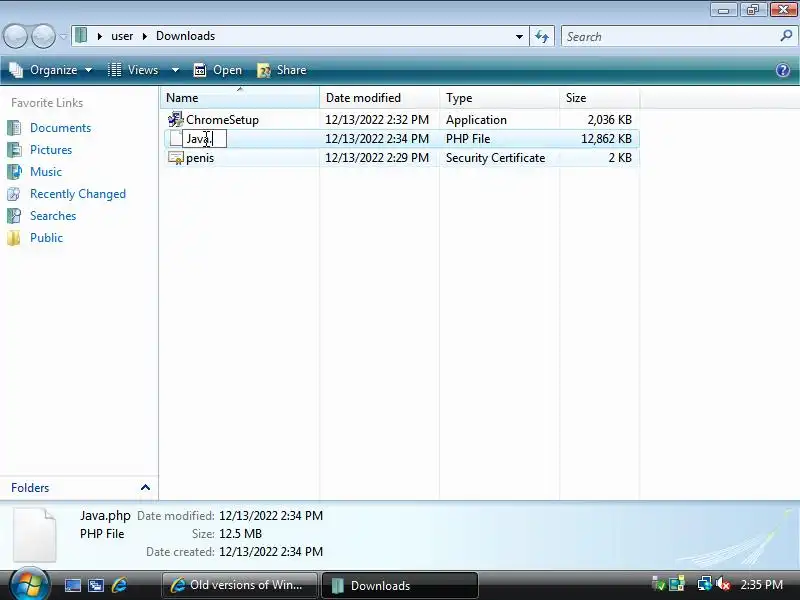Expand the Views dropdown arrow
Viewport: 800px width, 600px height.
coord(175,70)
